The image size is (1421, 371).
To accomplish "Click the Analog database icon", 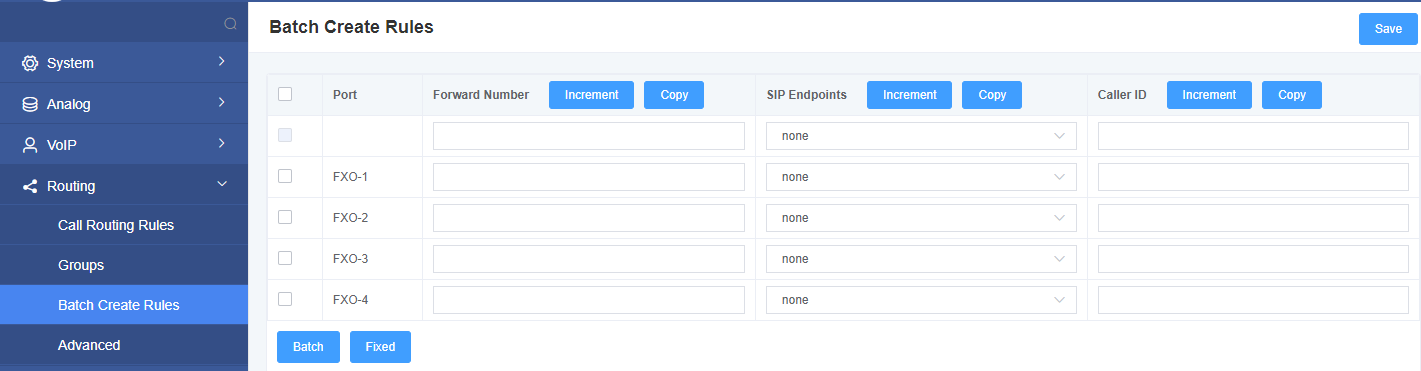I will point(30,104).
